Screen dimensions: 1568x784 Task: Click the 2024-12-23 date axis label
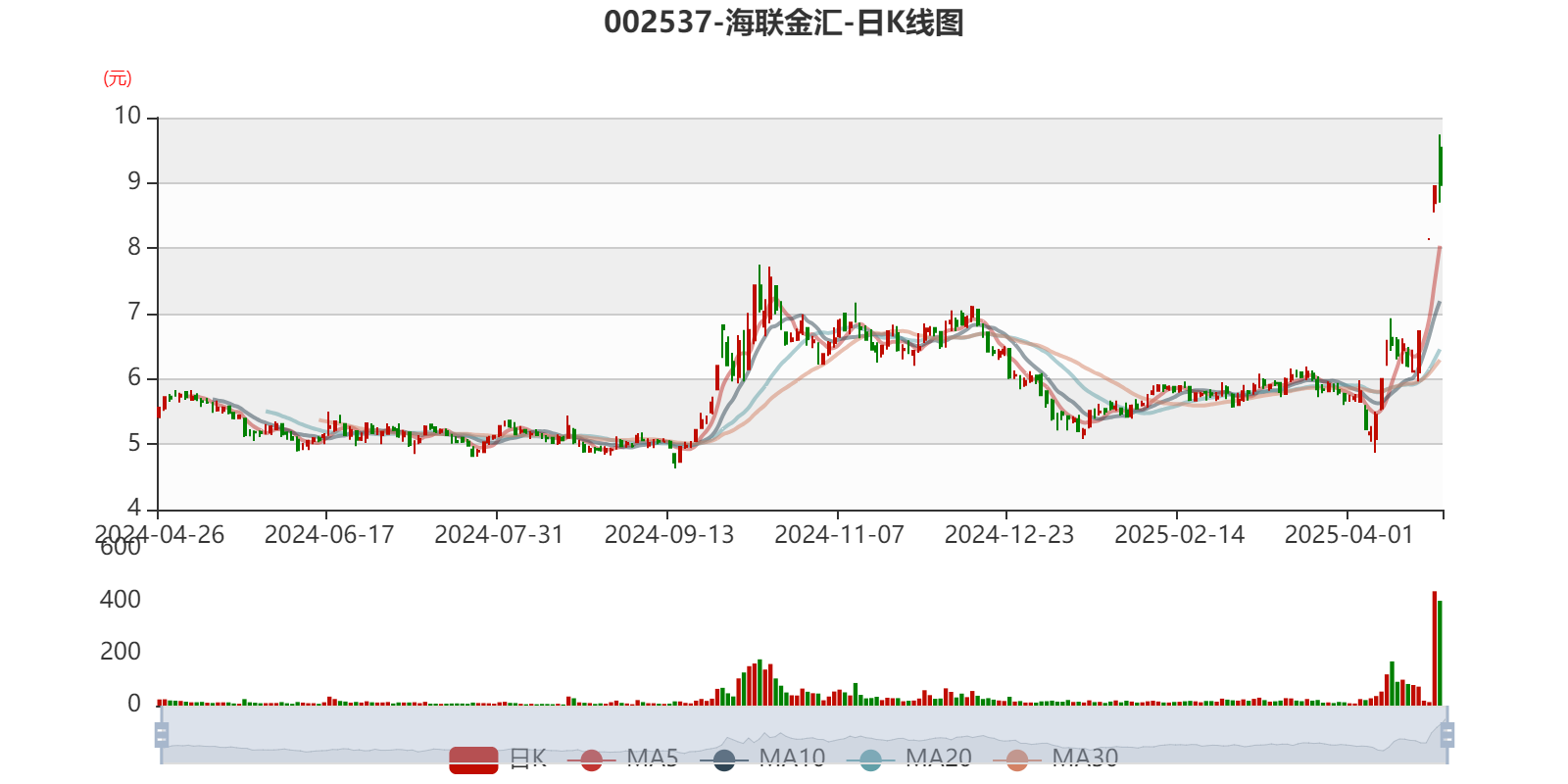(x=1008, y=535)
